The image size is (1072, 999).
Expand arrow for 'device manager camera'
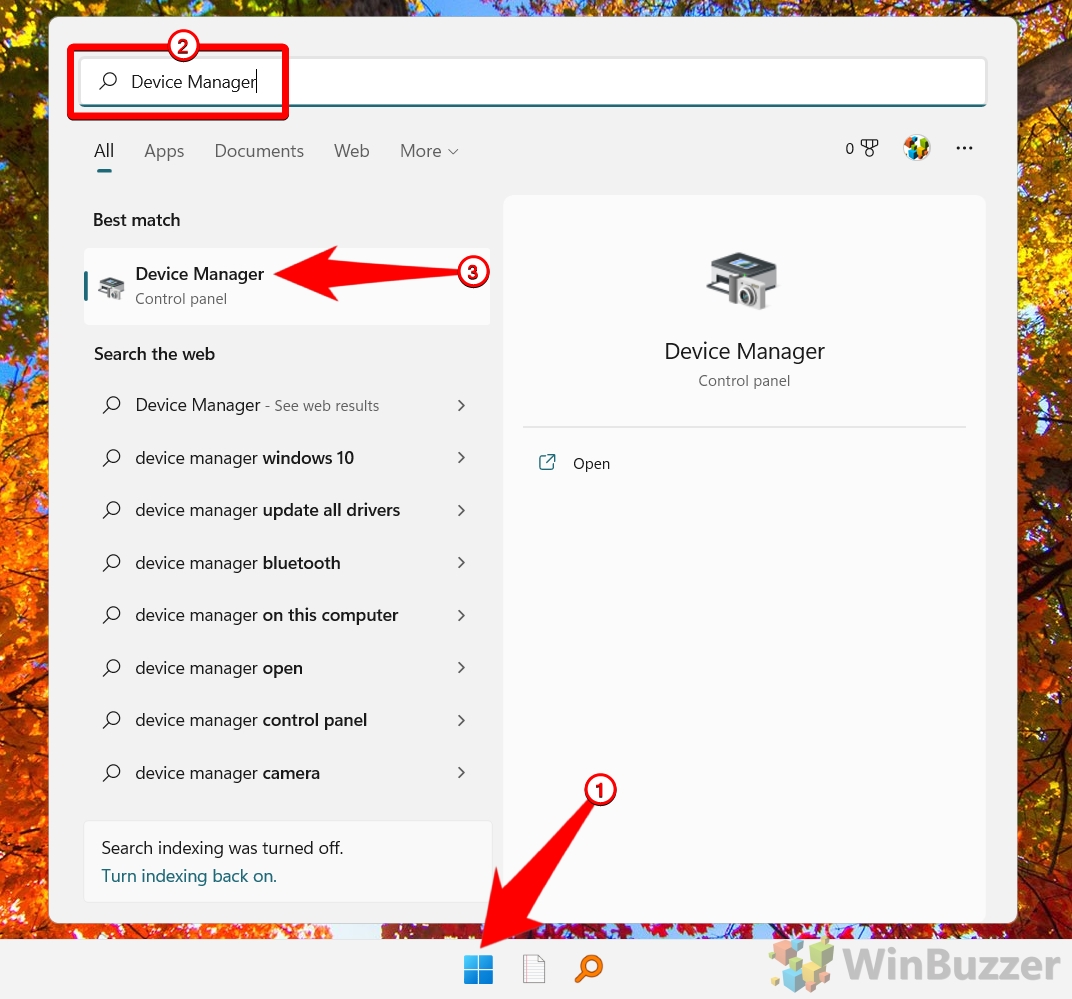[x=461, y=773]
